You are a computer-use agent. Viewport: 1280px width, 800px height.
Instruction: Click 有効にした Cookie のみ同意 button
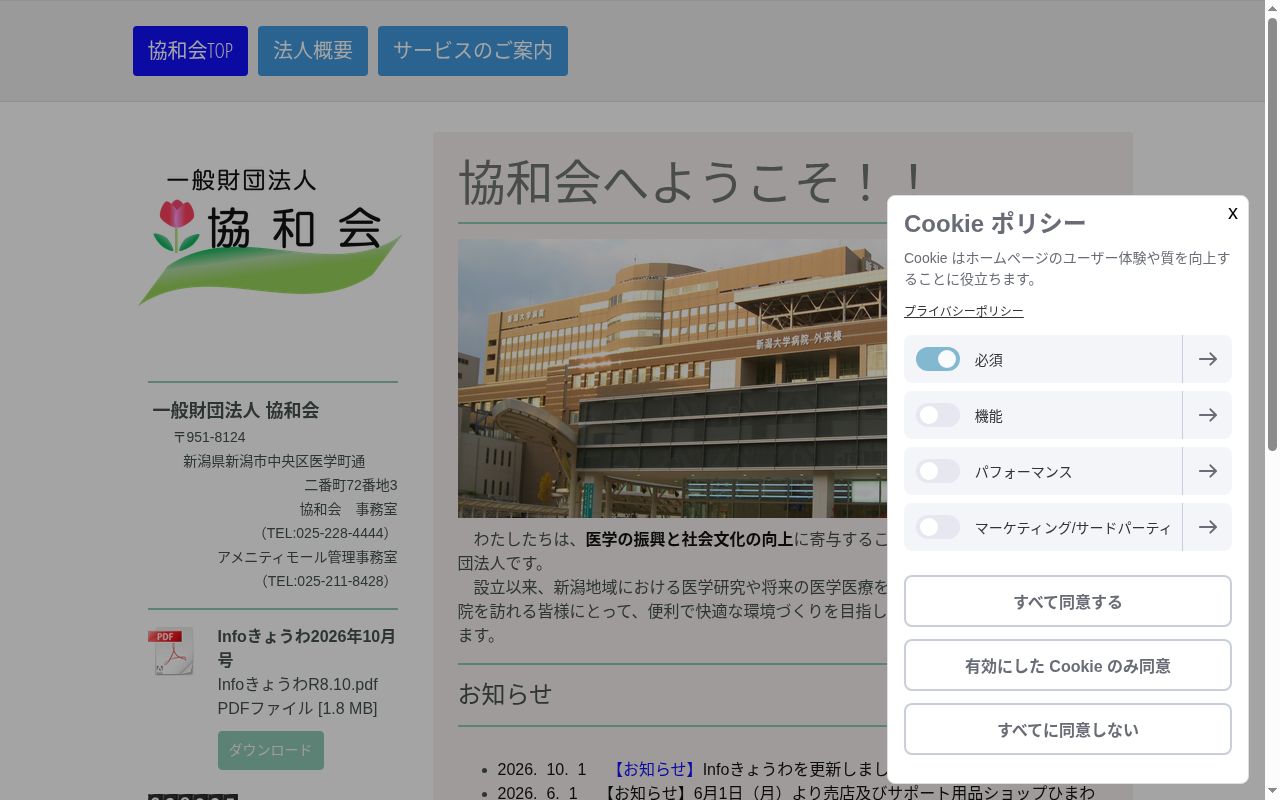point(1068,665)
